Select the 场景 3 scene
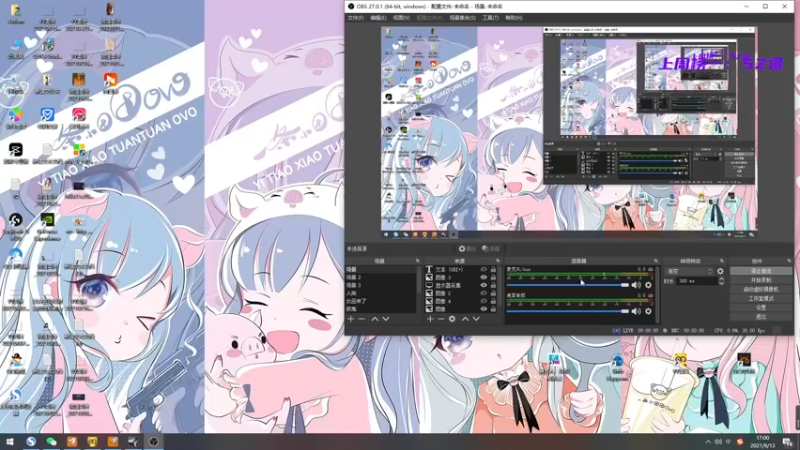Image resolution: width=800 pixels, height=450 pixels. [381, 285]
